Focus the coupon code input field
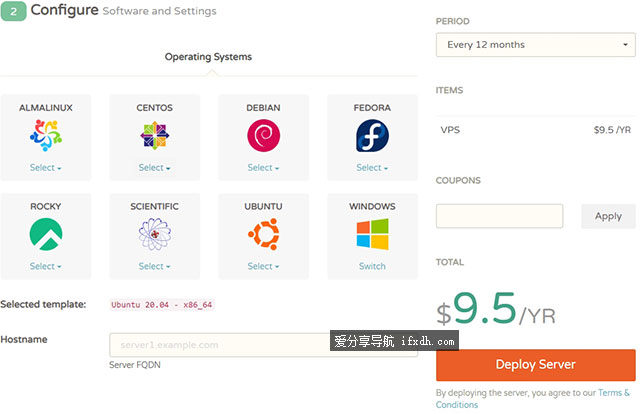 click(499, 216)
